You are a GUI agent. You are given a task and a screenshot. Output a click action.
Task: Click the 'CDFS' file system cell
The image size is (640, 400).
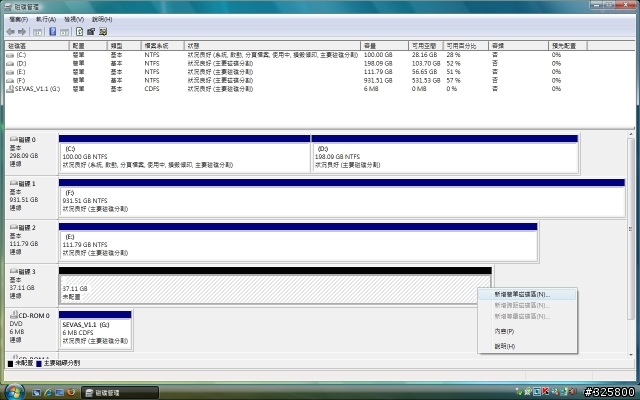[x=152, y=89]
